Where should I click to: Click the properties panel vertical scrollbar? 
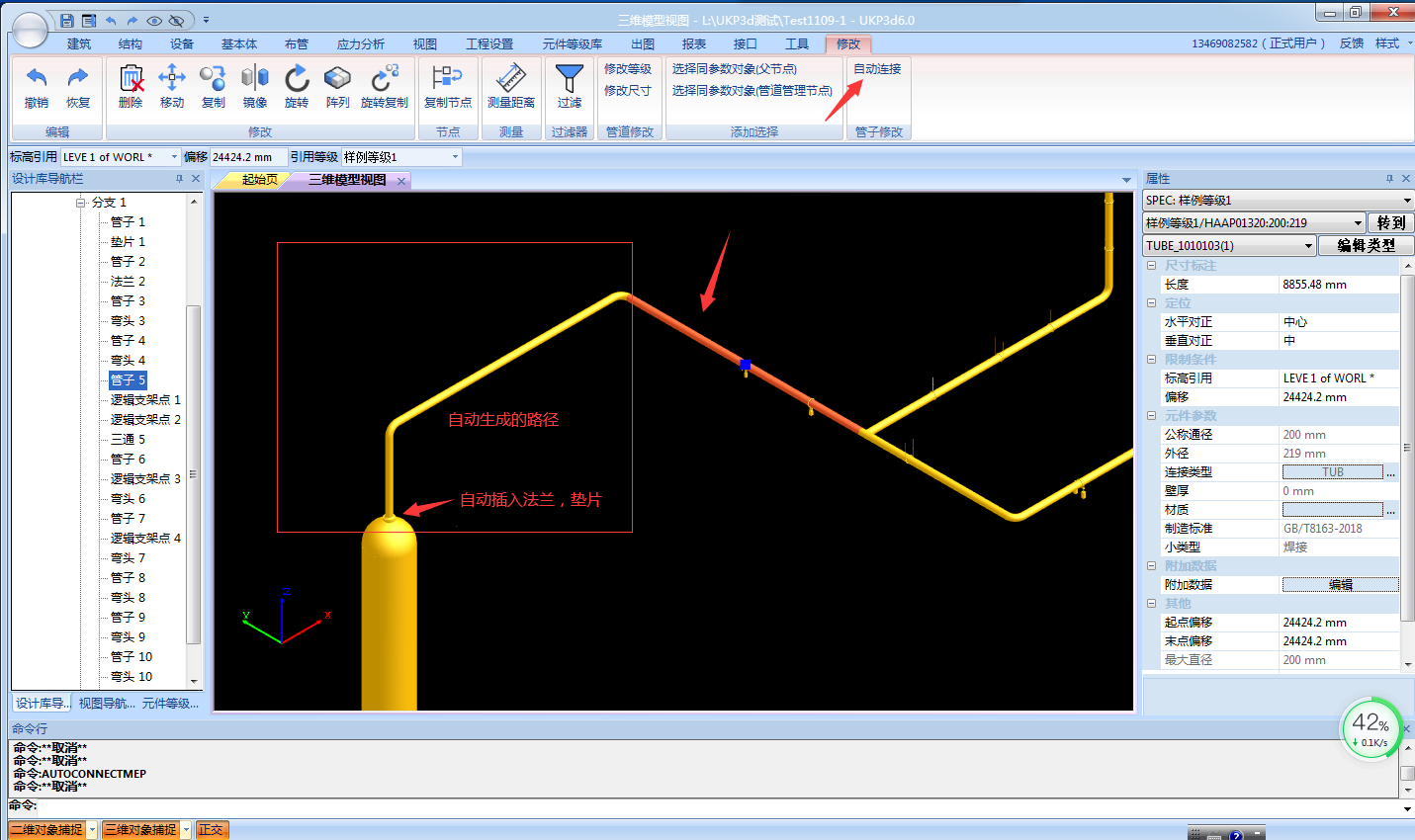coord(1407,450)
